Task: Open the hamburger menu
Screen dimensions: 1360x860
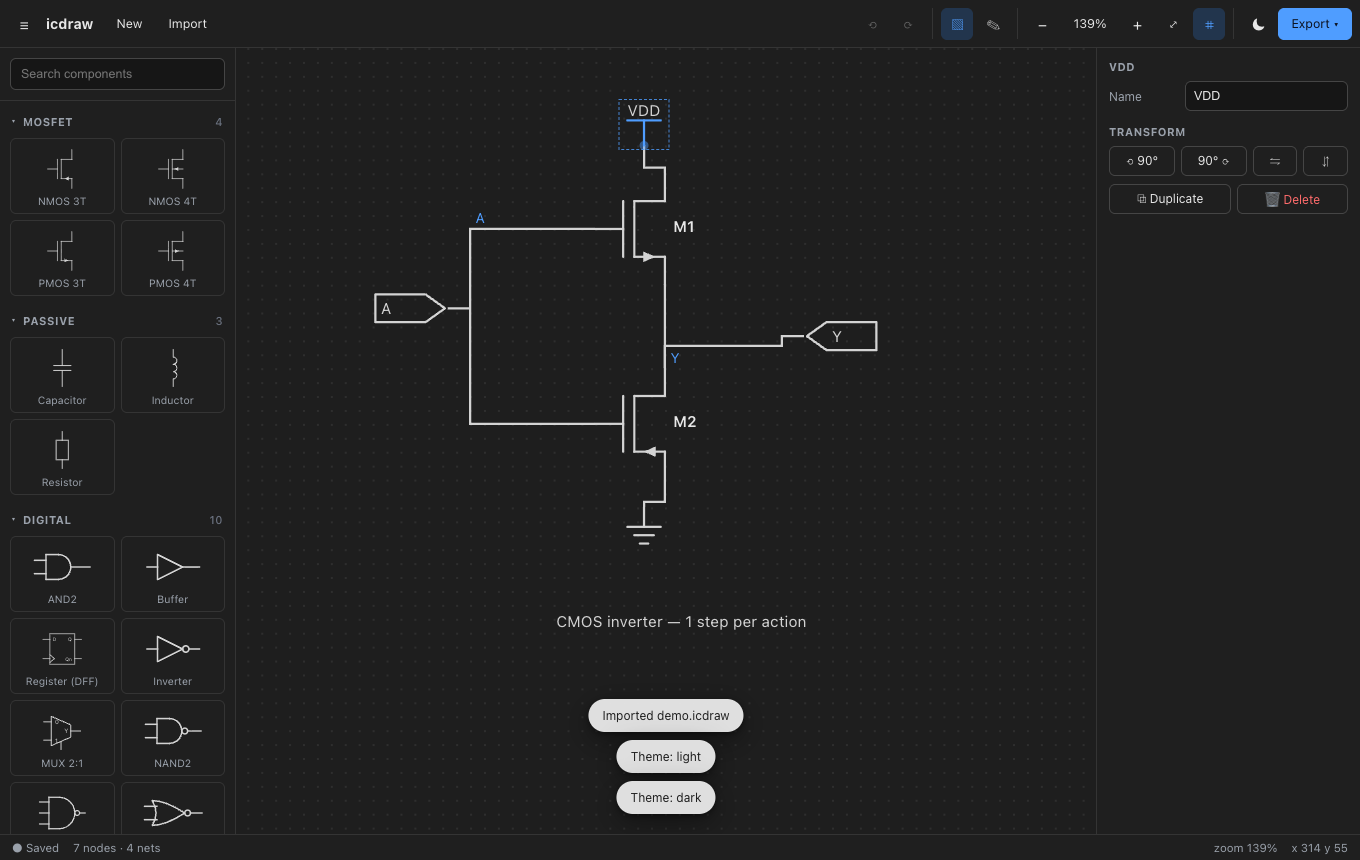Action: coord(24,24)
